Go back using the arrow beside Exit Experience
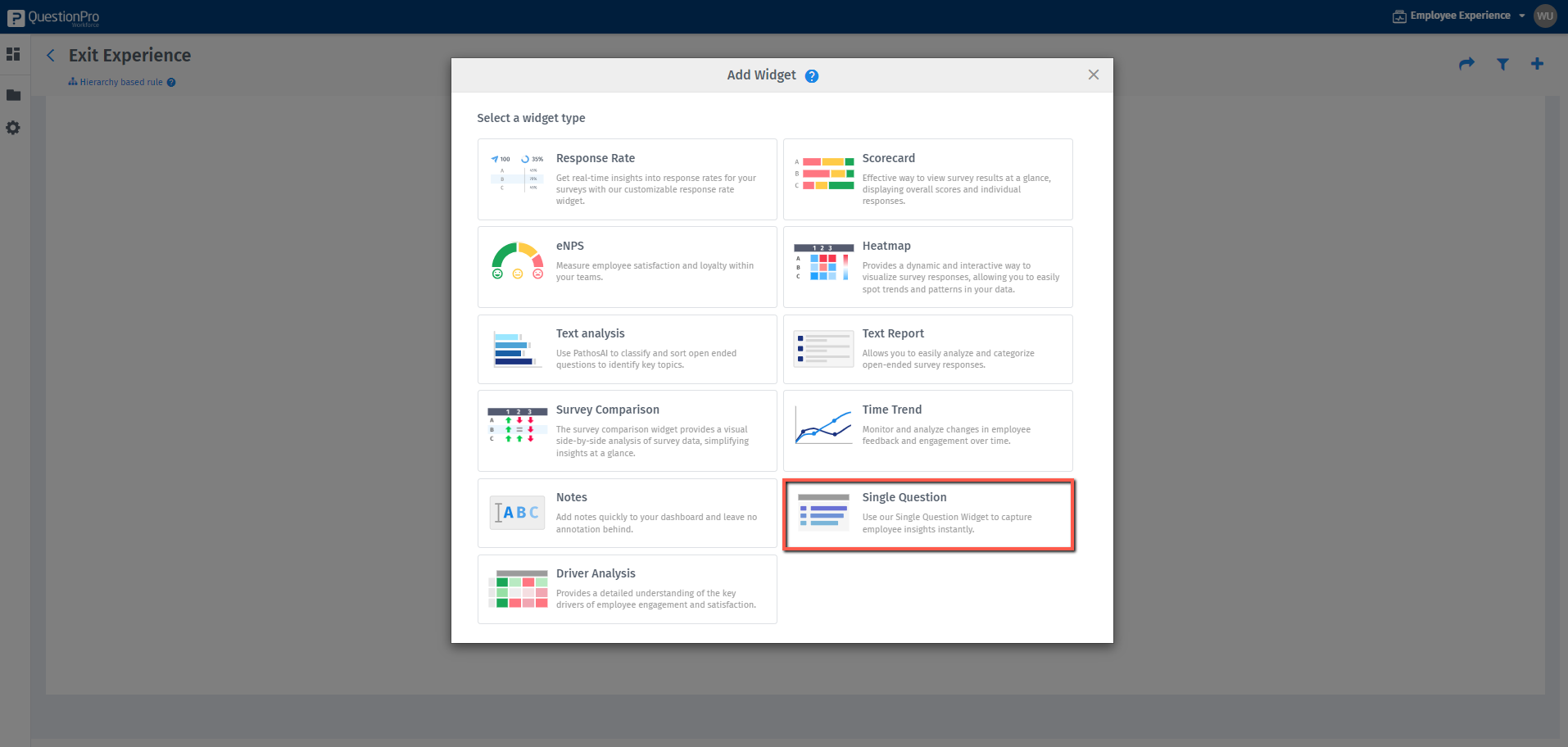 coord(51,55)
